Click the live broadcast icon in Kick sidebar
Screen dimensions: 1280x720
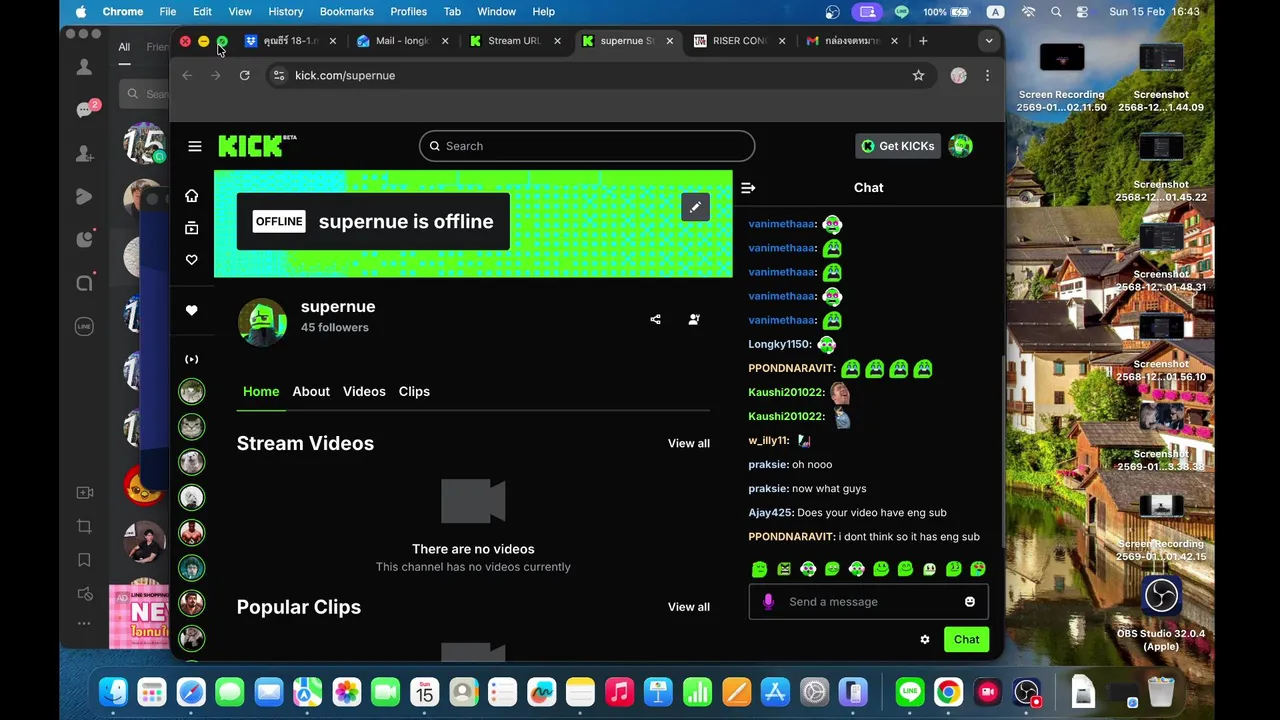click(x=191, y=359)
